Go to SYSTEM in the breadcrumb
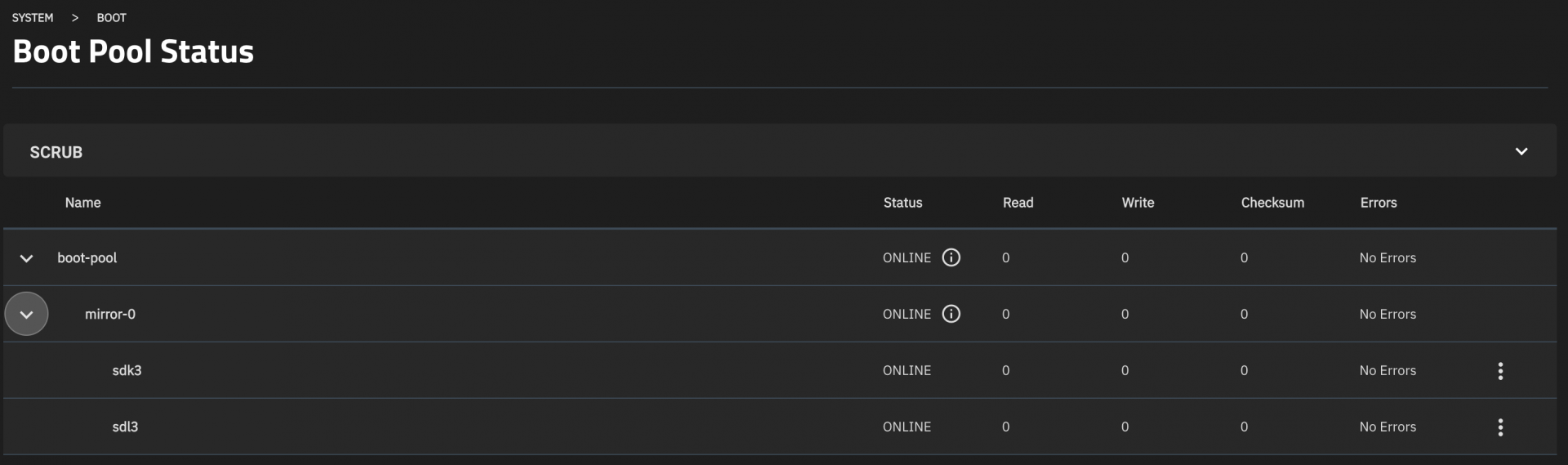The height and width of the screenshot is (465, 1568). coord(33,17)
